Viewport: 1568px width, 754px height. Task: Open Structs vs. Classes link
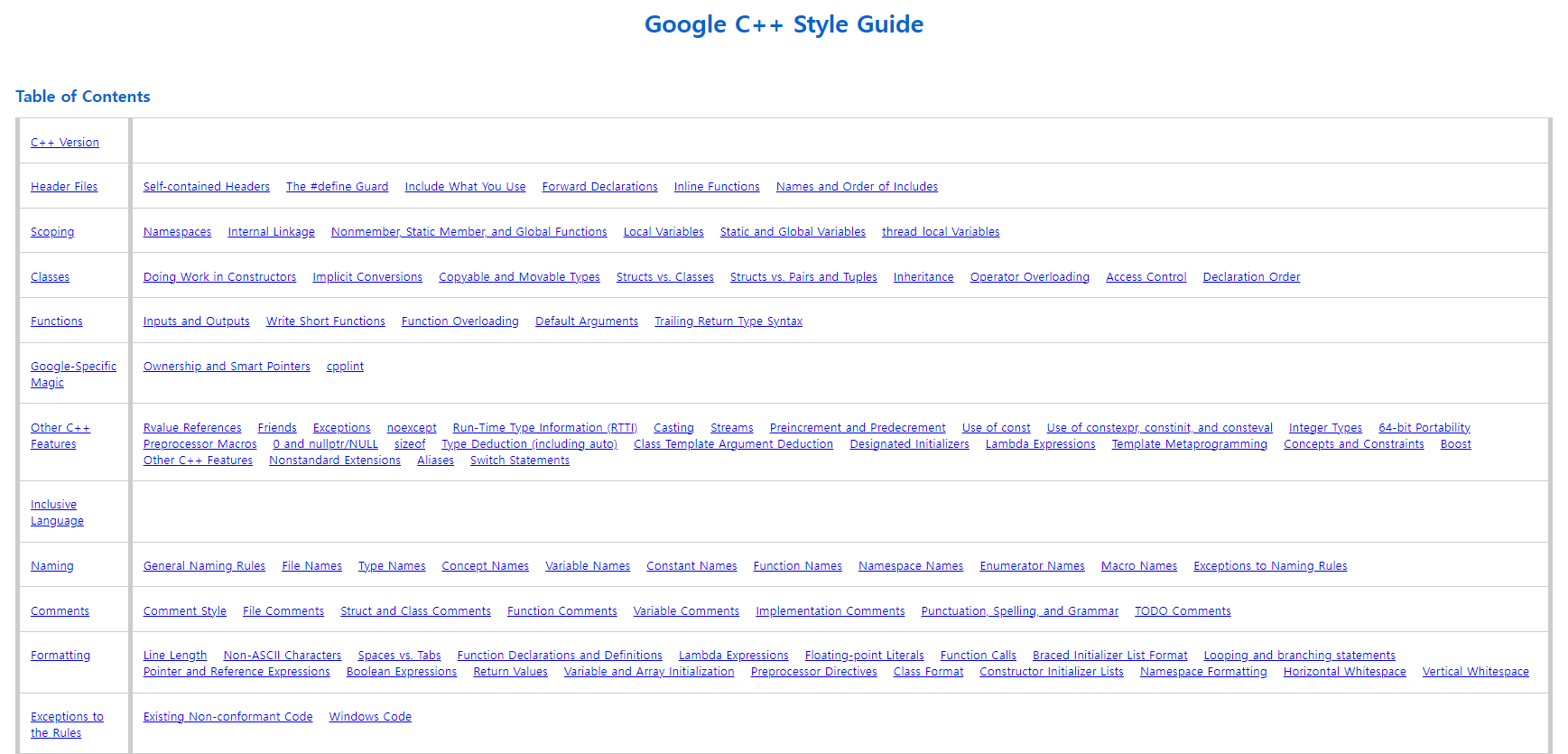(x=665, y=277)
